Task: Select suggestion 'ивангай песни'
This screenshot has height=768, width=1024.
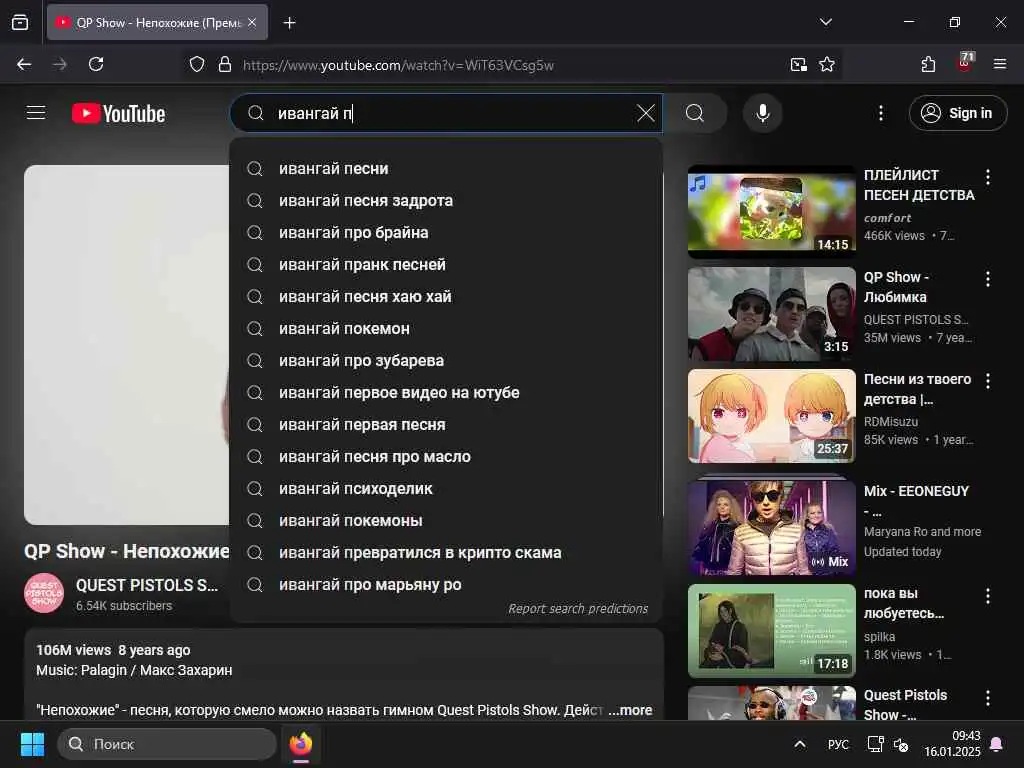Action: 446,168
